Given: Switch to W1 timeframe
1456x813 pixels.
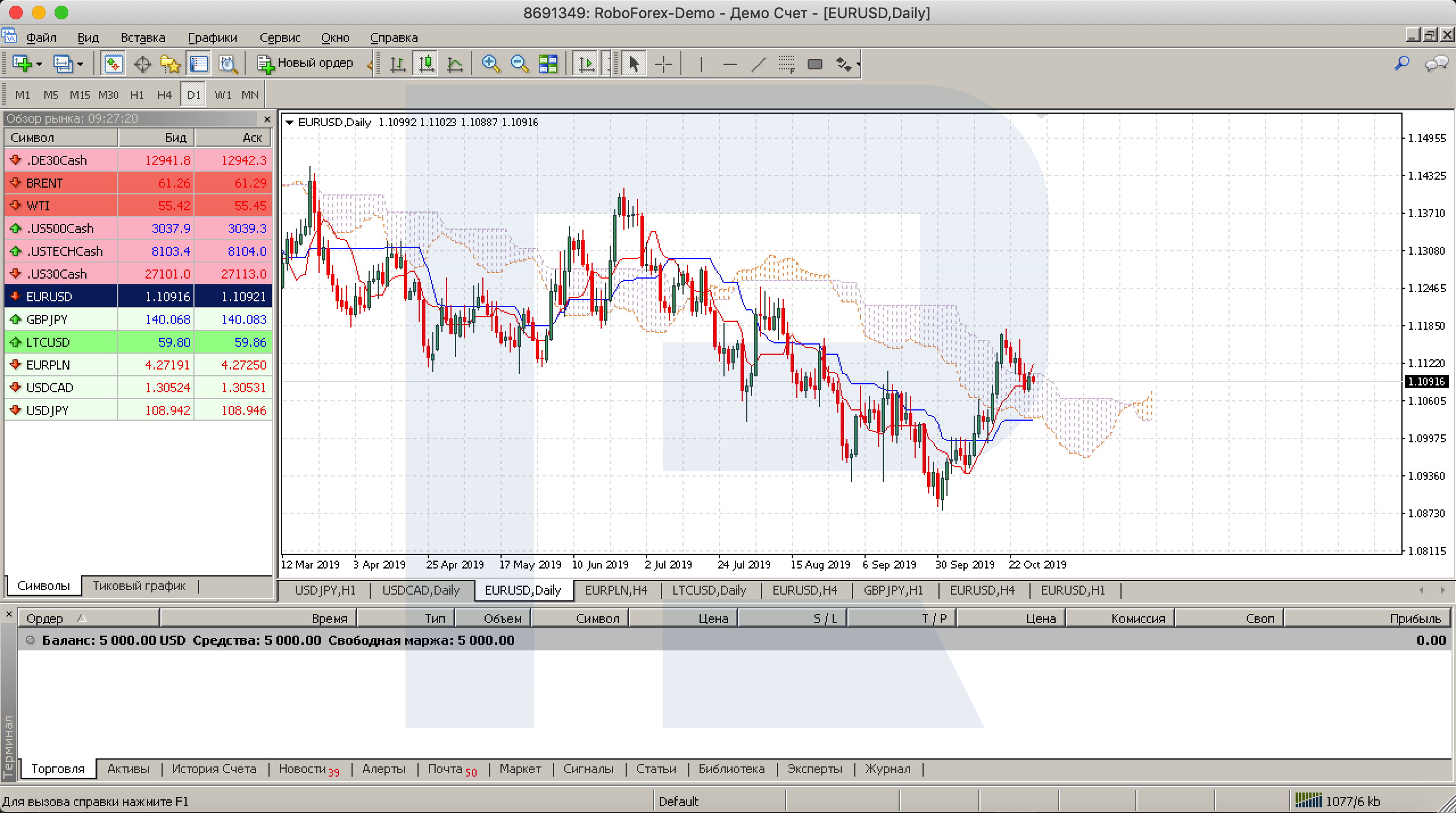Looking at the screenshot, I should click(x=222, y=95).
